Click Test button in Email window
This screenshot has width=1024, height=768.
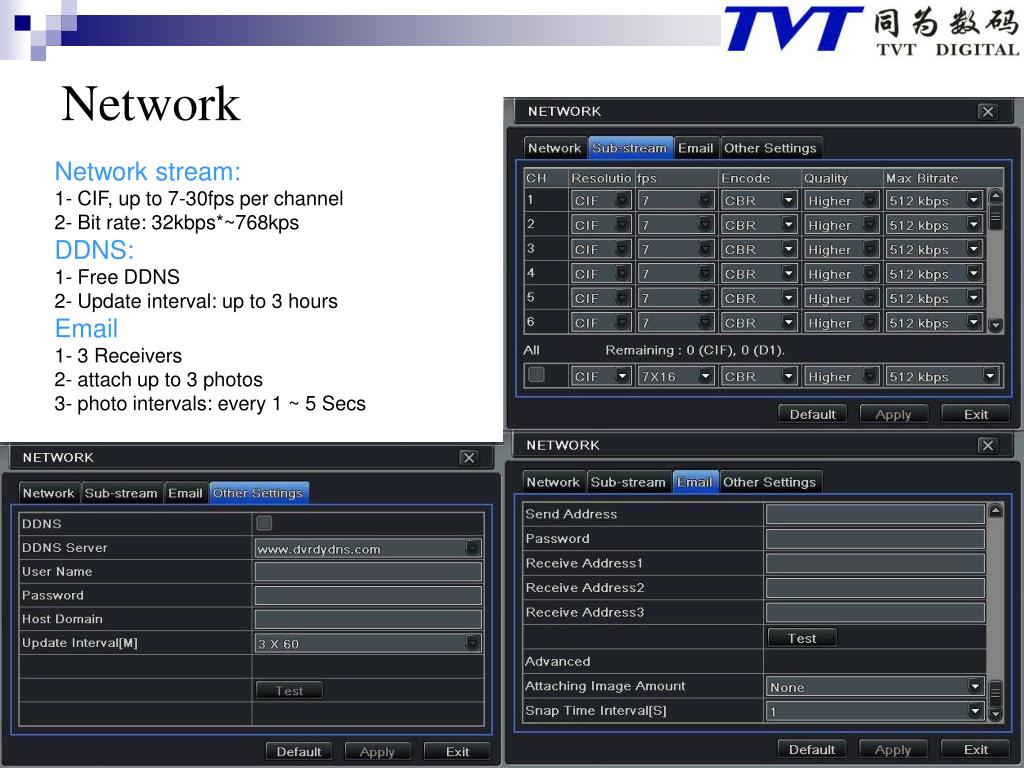point(802,638)
